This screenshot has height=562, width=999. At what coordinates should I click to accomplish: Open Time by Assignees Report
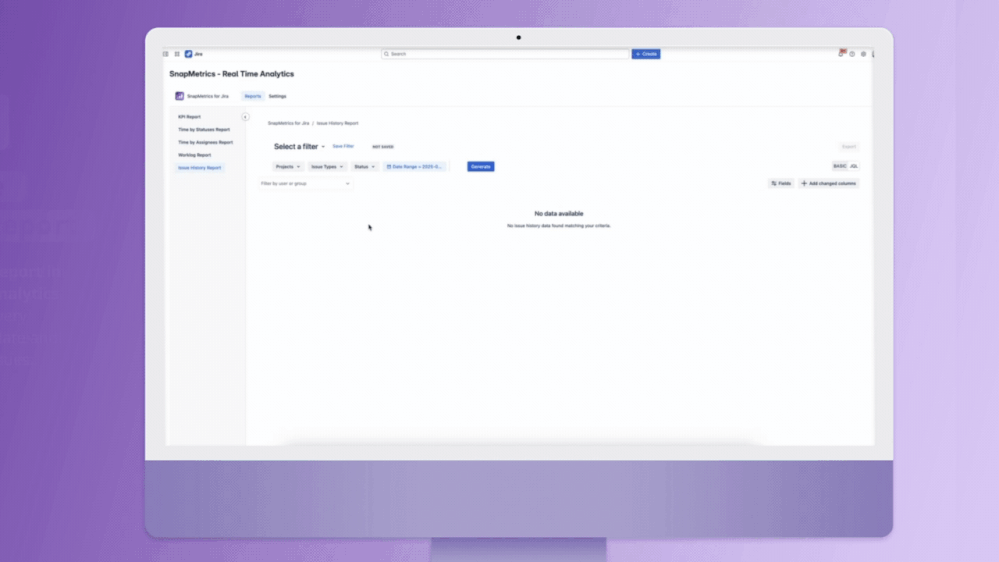pos(206,142)
